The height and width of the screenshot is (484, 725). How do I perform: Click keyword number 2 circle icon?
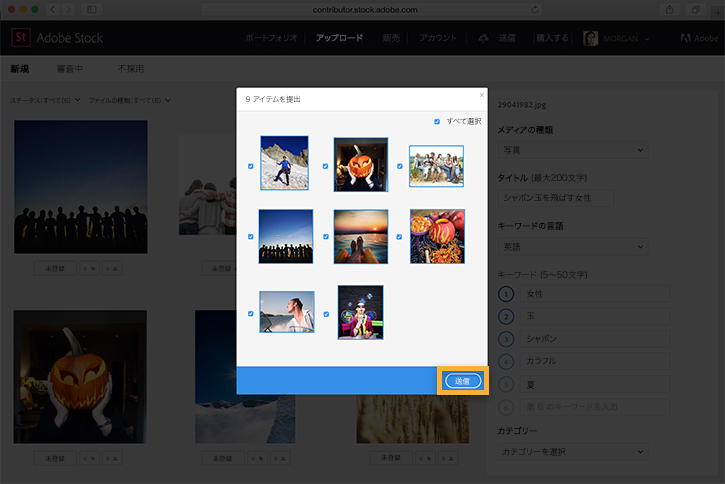point(506,316)
